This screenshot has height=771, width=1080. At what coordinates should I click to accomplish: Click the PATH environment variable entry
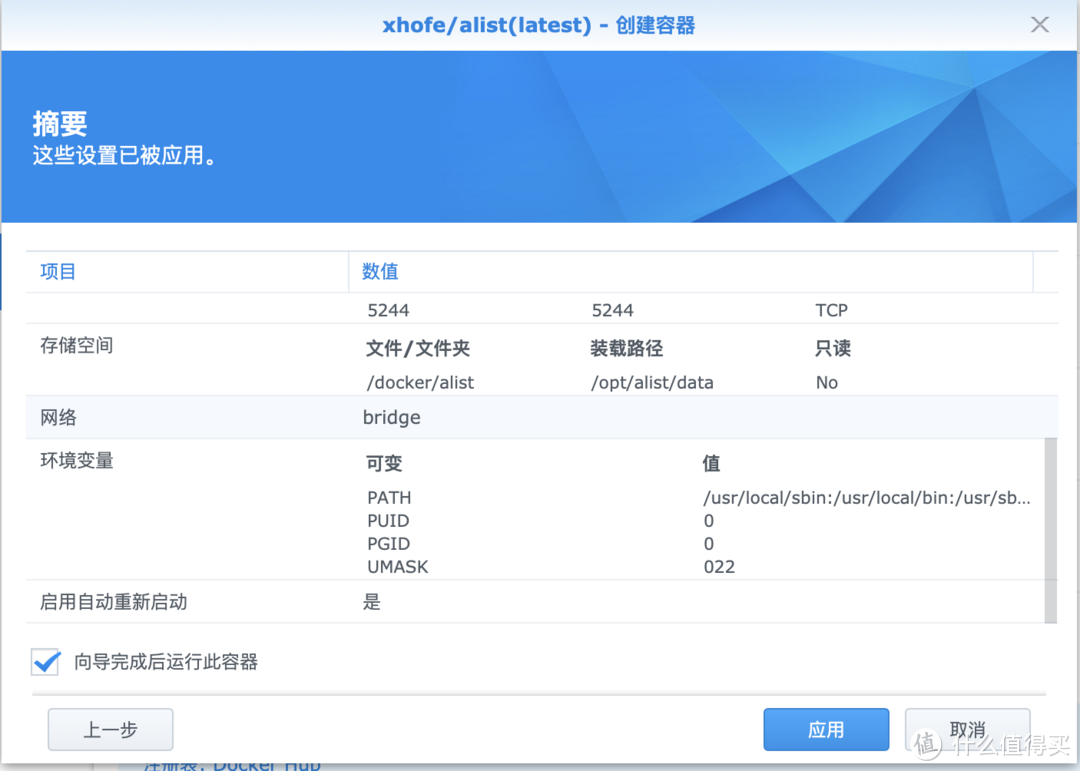389,497
